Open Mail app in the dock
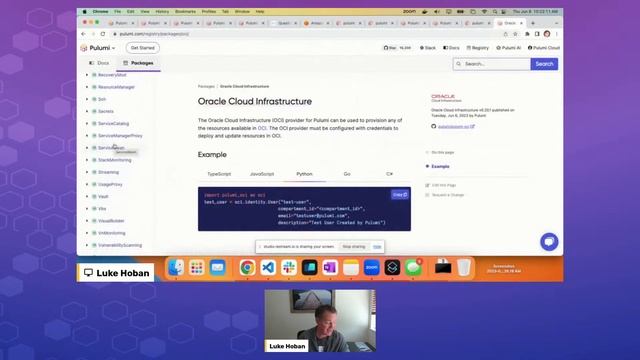The height and width of the screenshot is (360, 640). coord(218,268)
